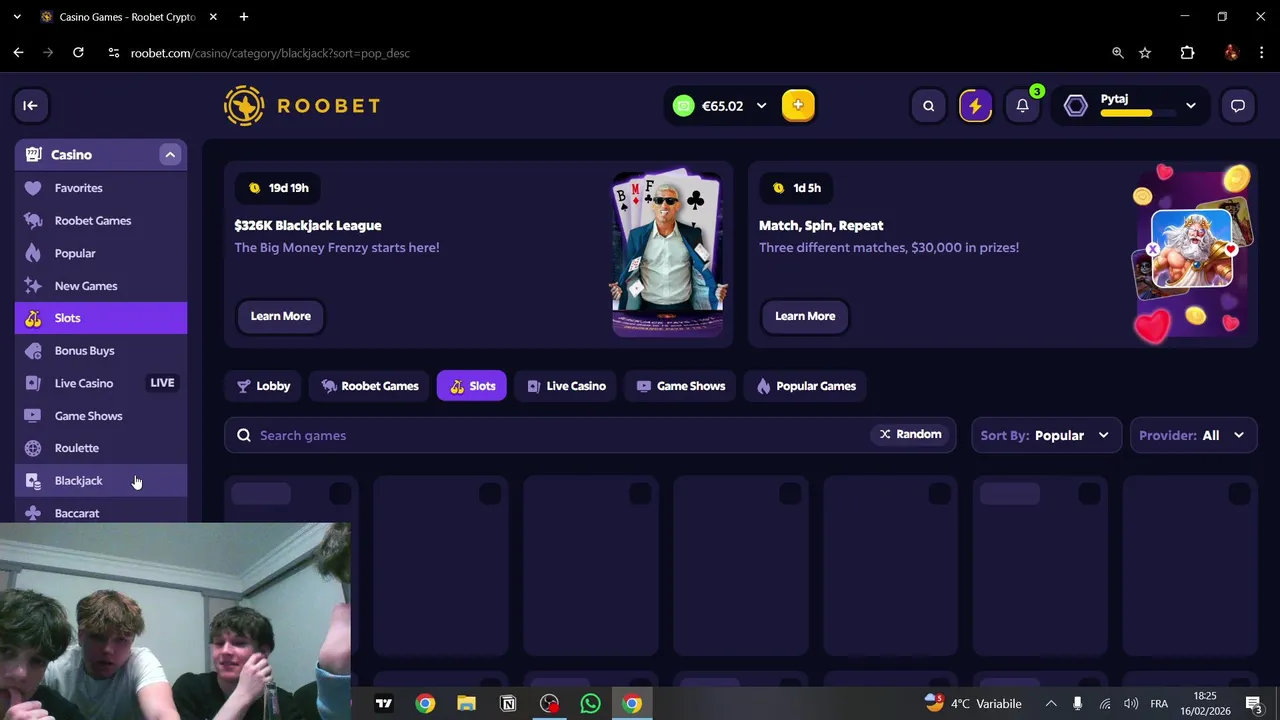Open Notion from the taskbar
This screenshot has height=720, width=1280.
508,703
